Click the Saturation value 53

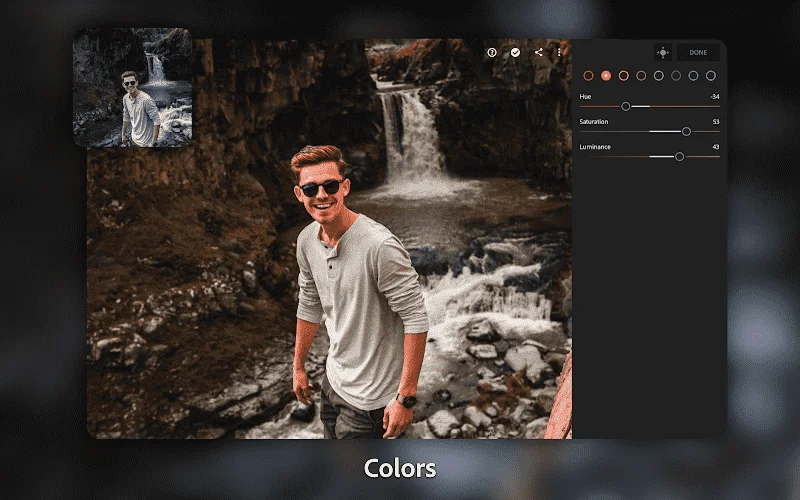pos(716,121)
